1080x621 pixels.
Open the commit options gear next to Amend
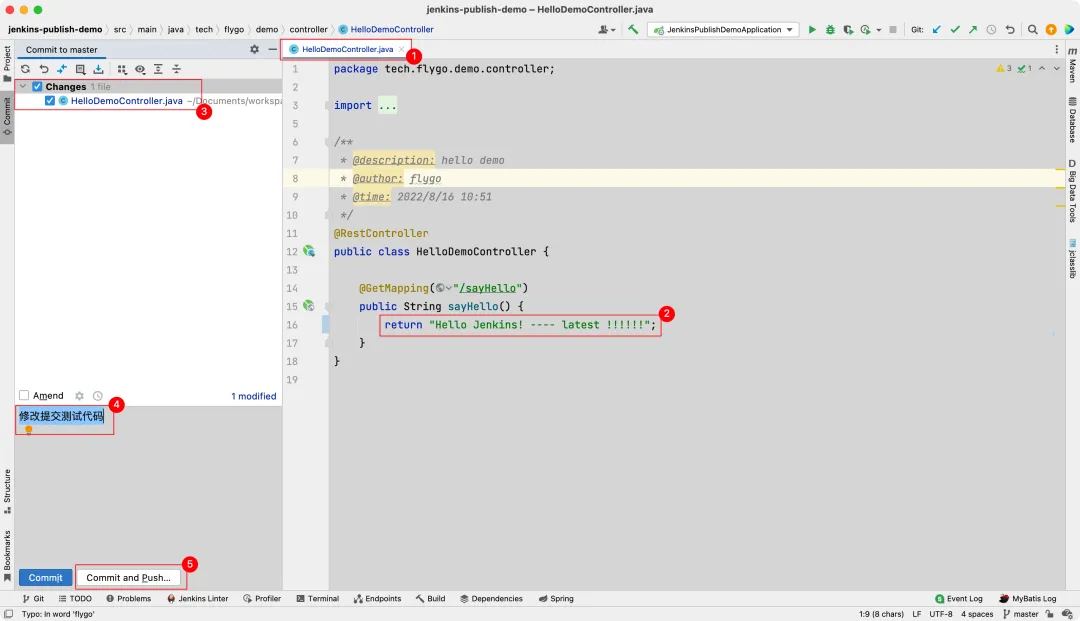click(x=79, y=396)
